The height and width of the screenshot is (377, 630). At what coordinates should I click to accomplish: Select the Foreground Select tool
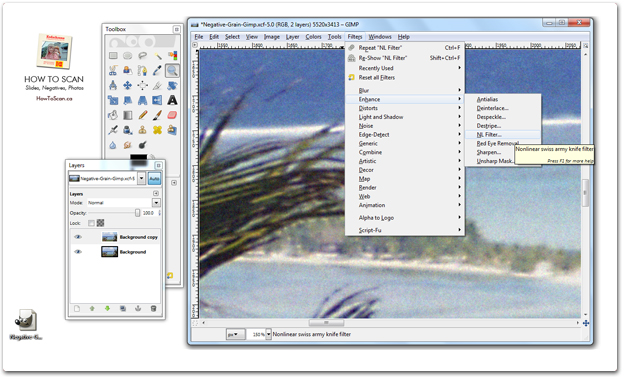coord(128,70)
